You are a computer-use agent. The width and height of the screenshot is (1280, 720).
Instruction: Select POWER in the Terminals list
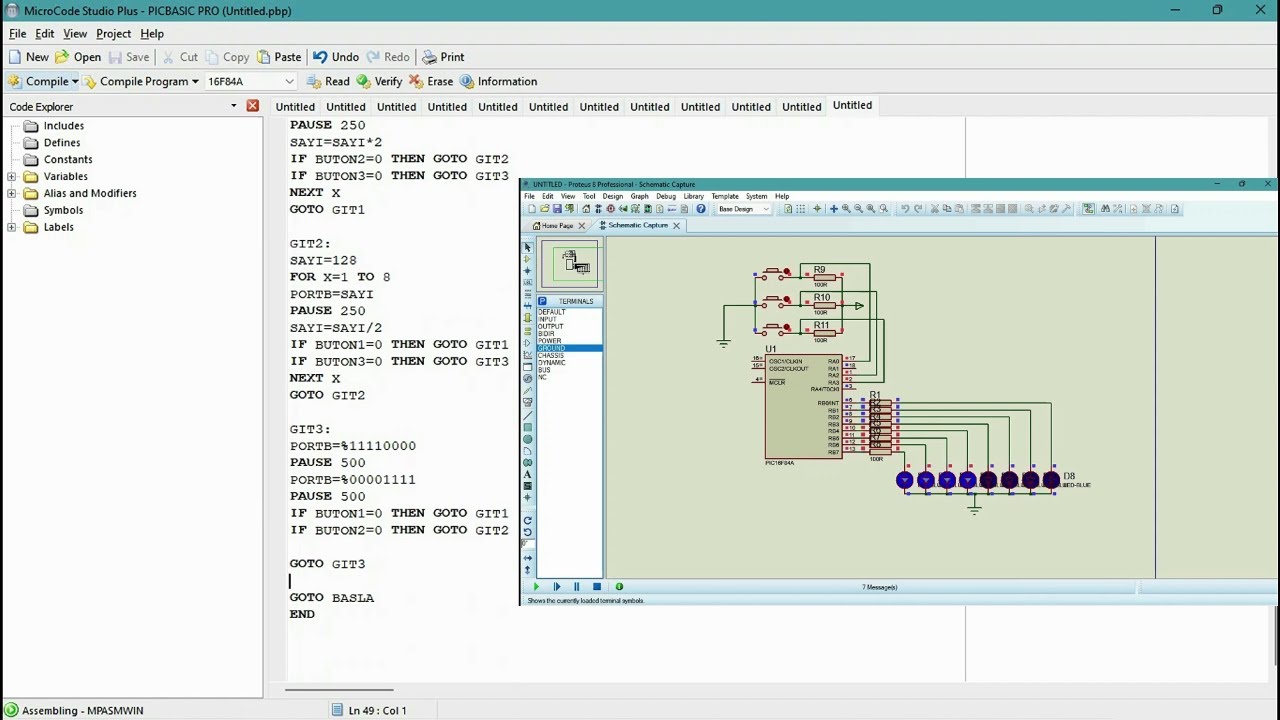pos(549,341)
